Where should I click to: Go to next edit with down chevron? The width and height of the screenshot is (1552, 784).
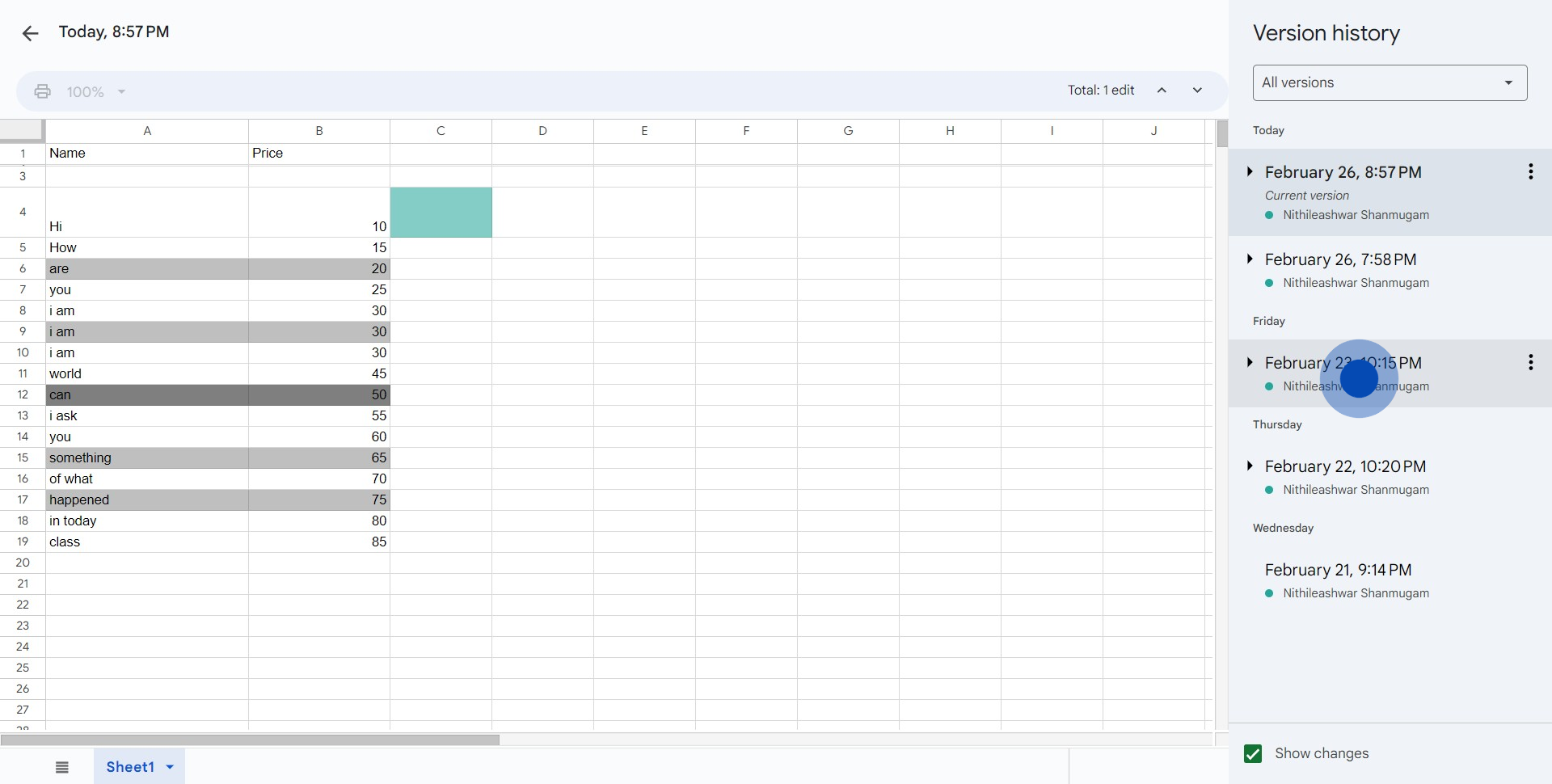pos(1197,91)
